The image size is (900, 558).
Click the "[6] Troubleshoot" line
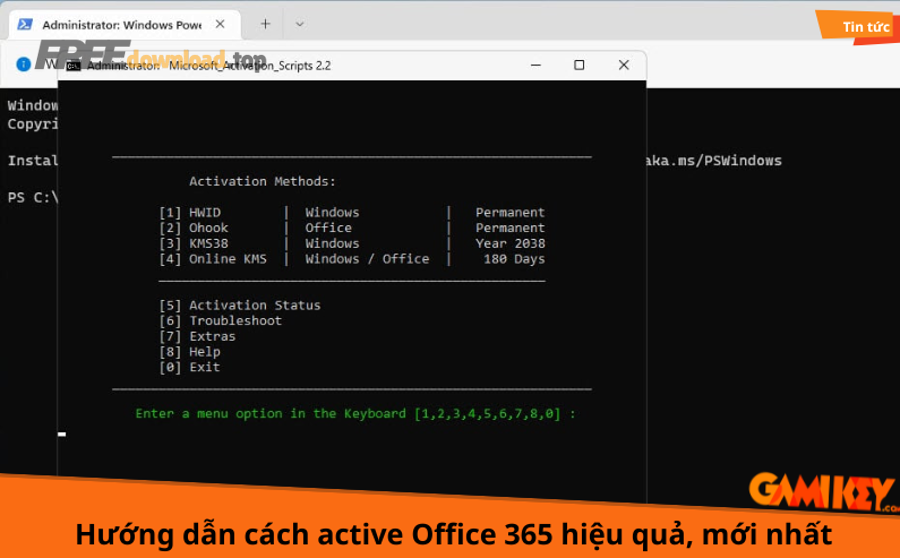(x=220, y=321)
